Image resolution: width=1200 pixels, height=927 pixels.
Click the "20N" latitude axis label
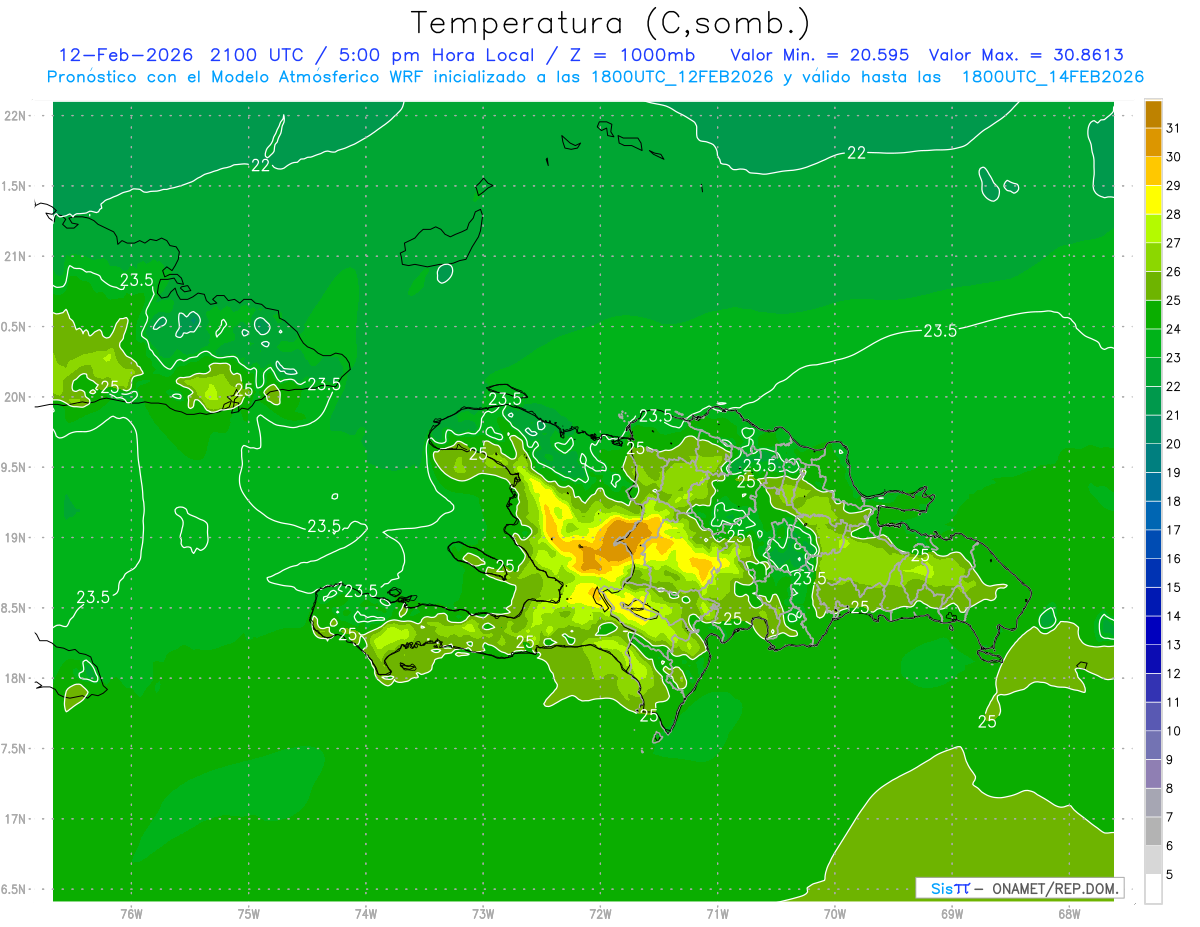tap(15, 397)
